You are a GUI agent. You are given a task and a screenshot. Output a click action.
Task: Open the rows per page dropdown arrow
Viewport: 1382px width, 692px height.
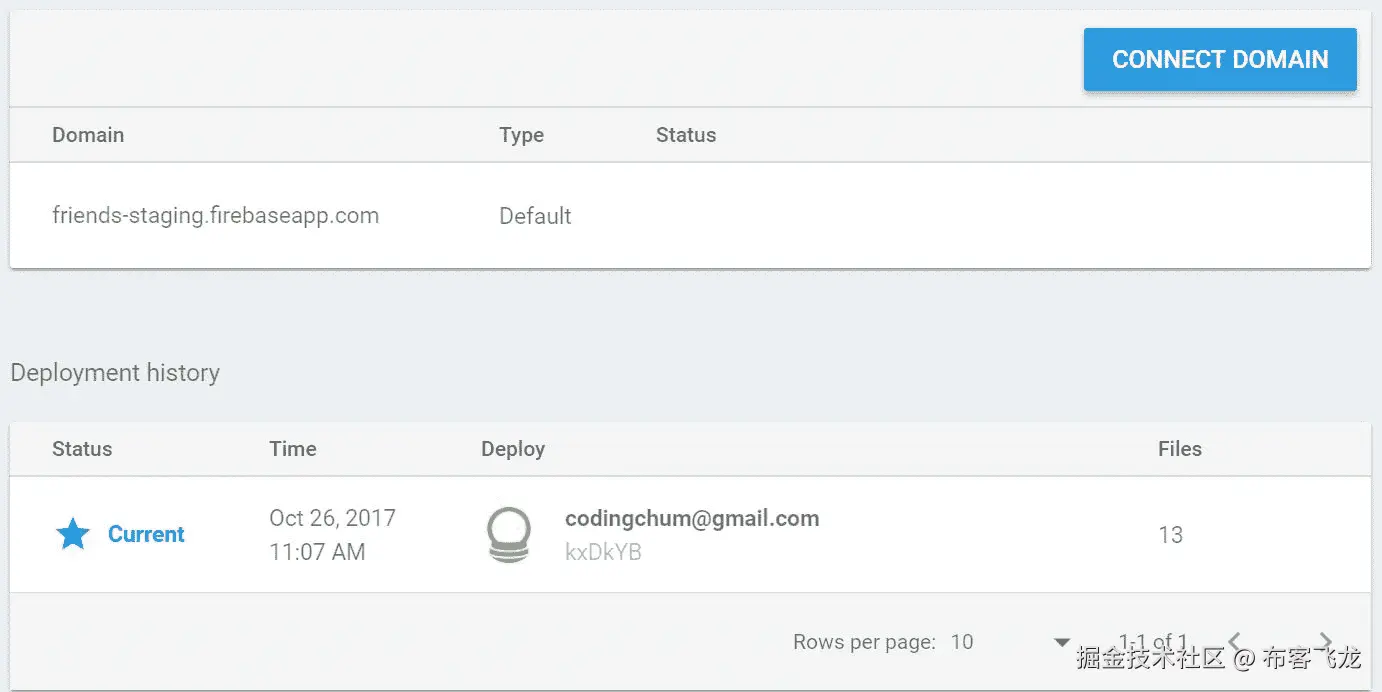point(1062,642)
